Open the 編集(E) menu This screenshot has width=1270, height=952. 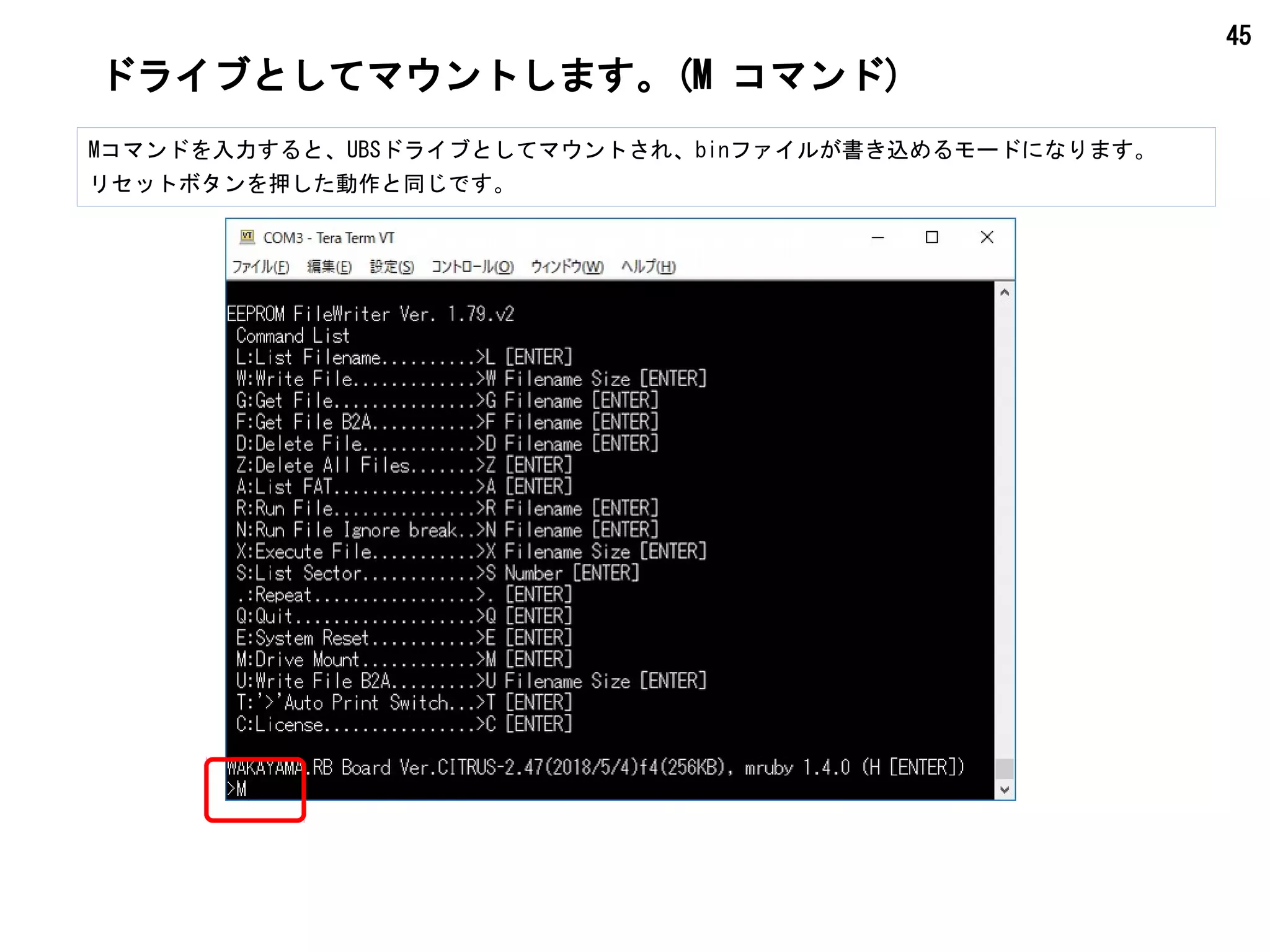(329, 267)
